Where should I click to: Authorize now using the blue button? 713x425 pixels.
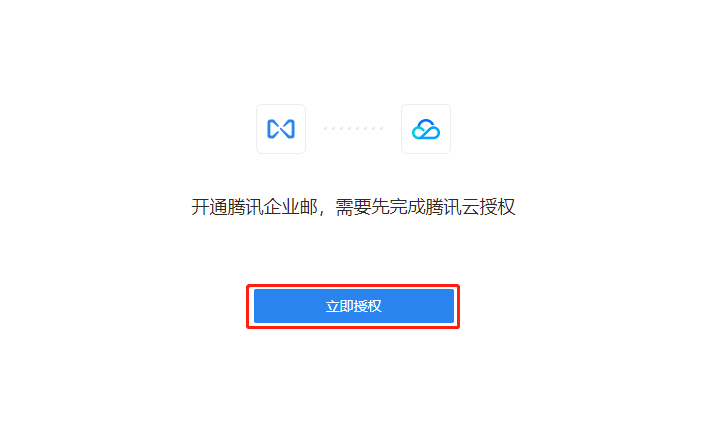pos(354,306)
